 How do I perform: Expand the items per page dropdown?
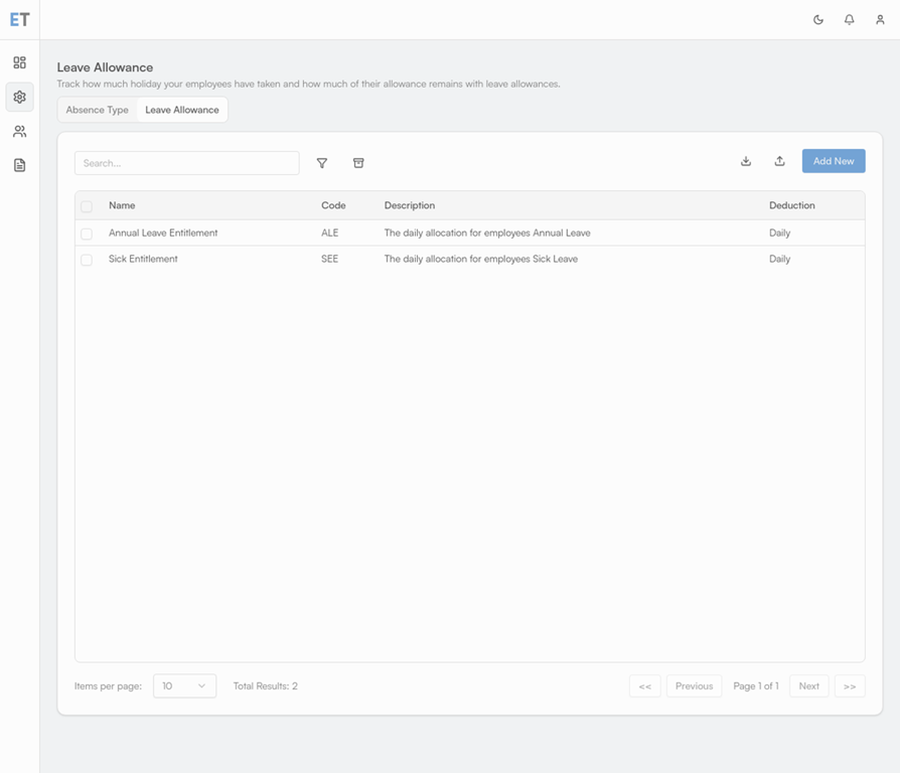tap(185, 686)
